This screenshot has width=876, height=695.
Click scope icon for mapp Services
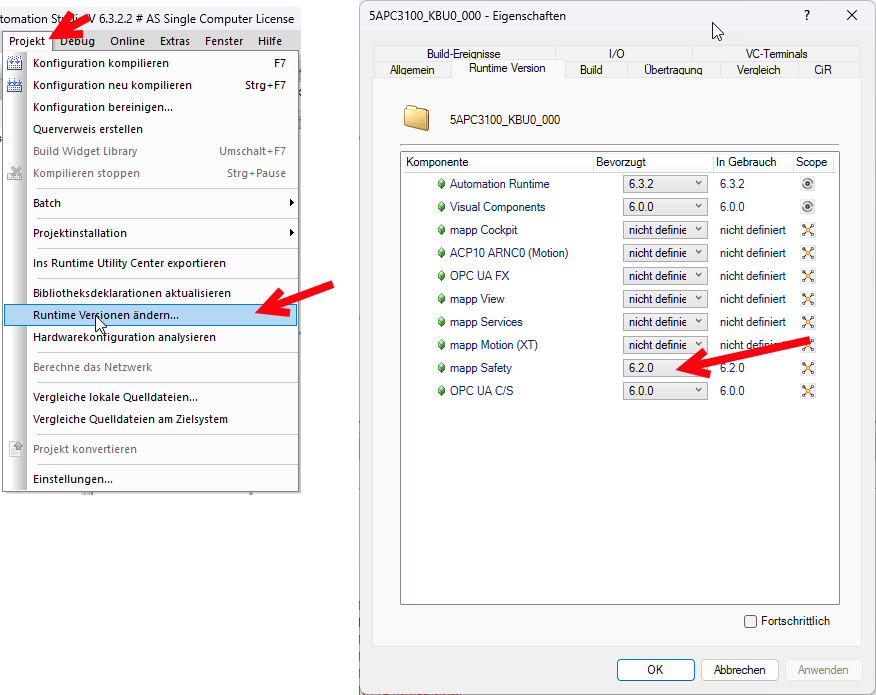(808, 322)
